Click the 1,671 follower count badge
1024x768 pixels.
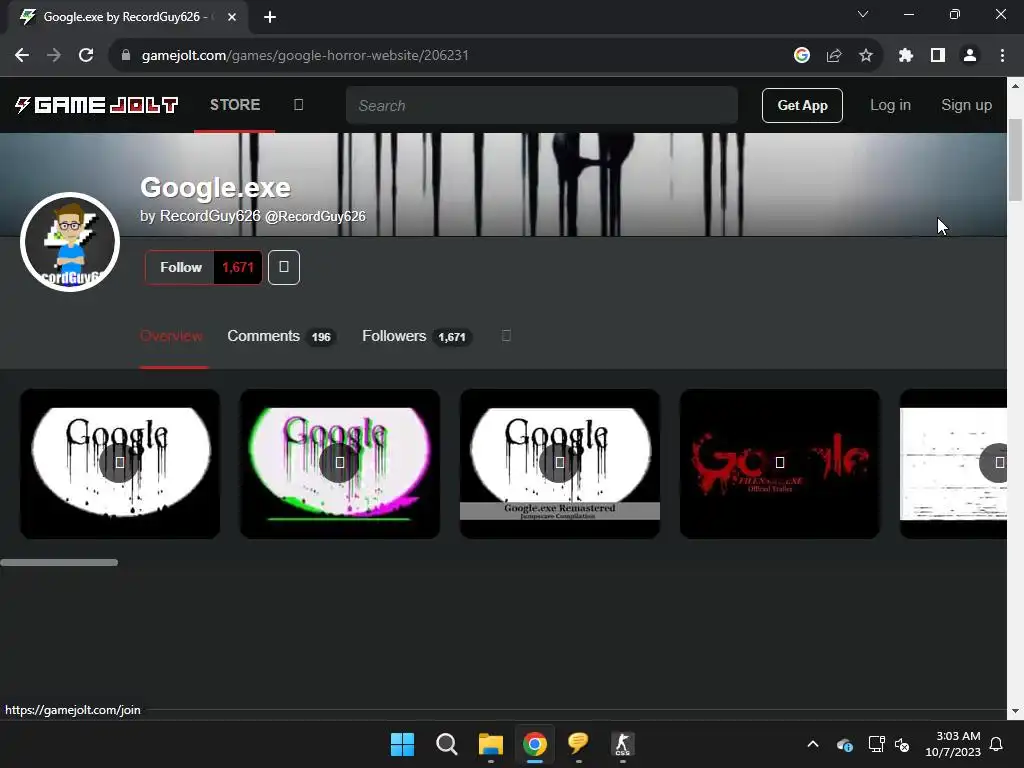[x=238, y=267]
